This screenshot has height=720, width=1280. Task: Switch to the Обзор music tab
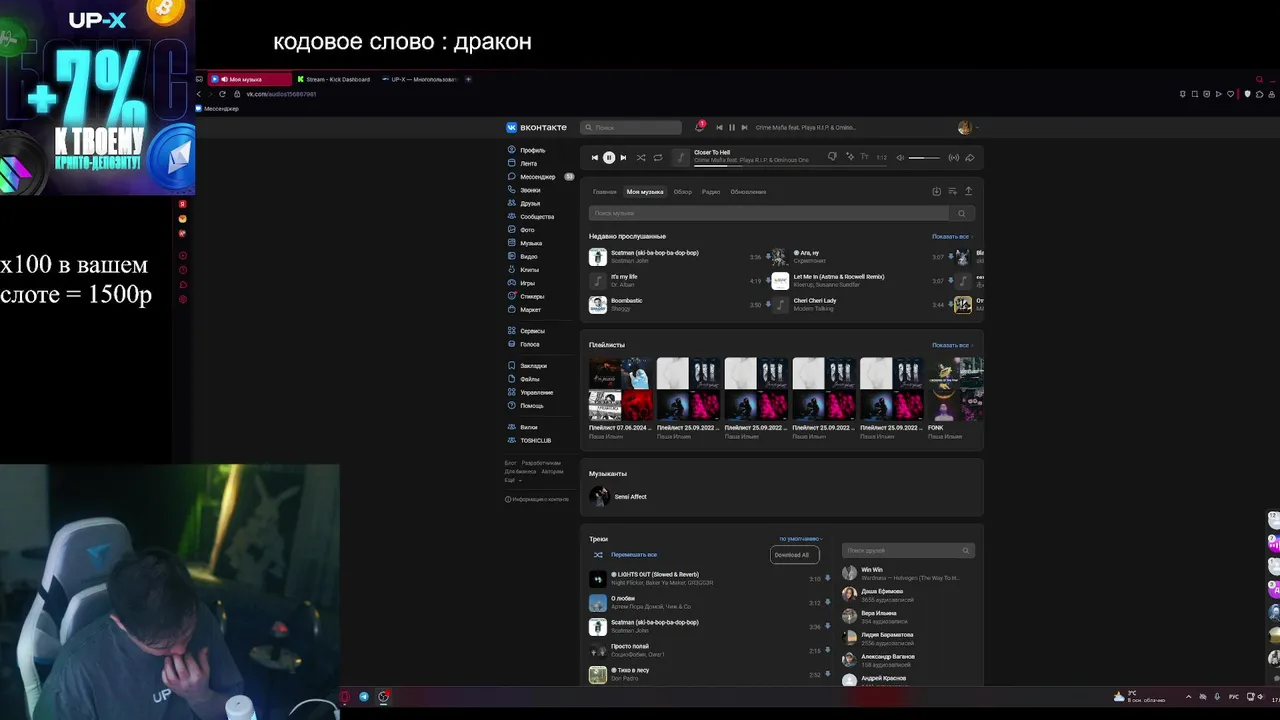(x=683, y=192)
